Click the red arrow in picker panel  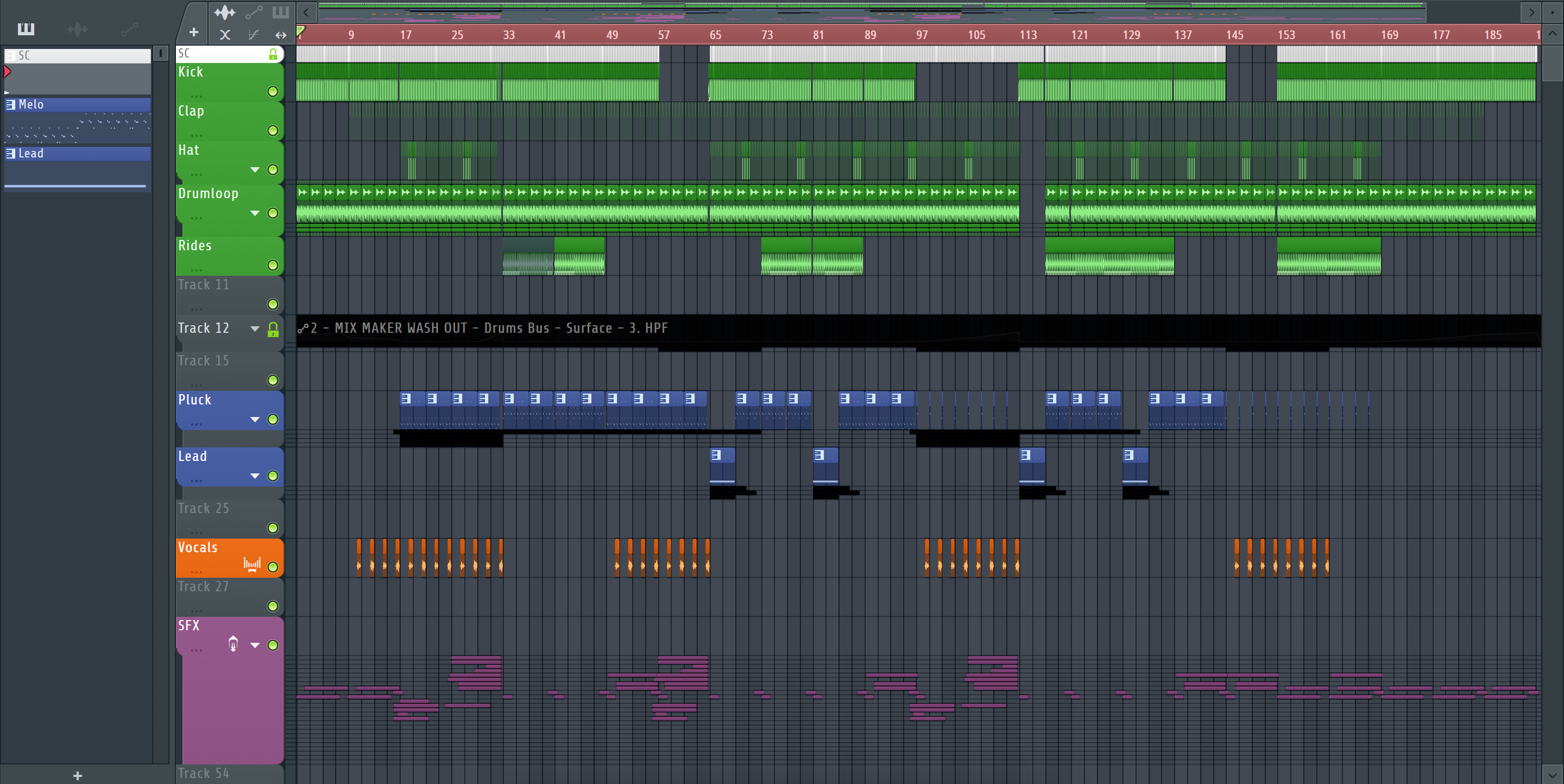(7, 72)
